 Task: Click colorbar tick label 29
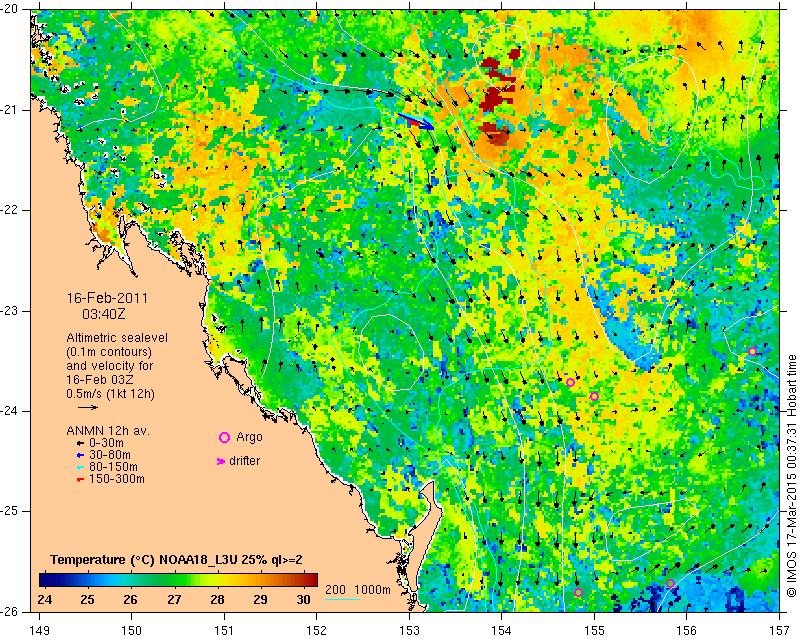click(x=261, y=599)
